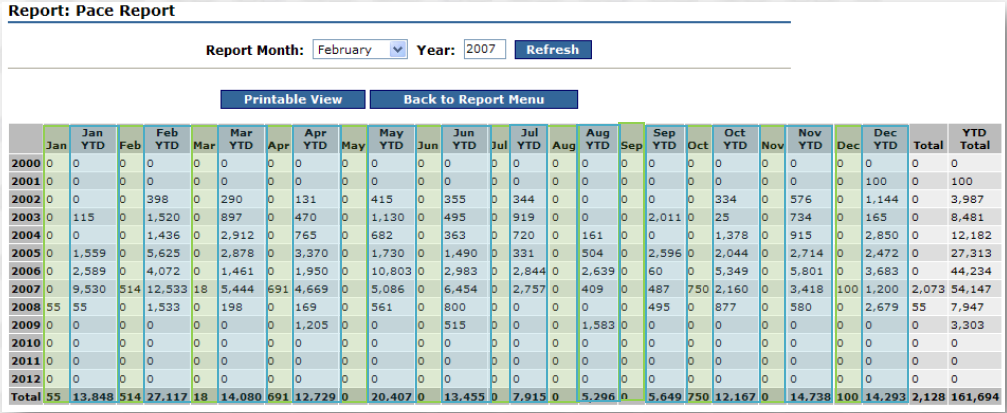Screen dimensions: 1007x413
Task: Select the 2003 row label
Action: click(26, 217)
